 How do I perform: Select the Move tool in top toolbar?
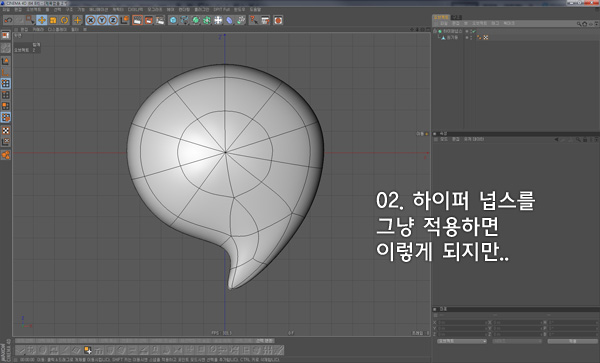41,20
